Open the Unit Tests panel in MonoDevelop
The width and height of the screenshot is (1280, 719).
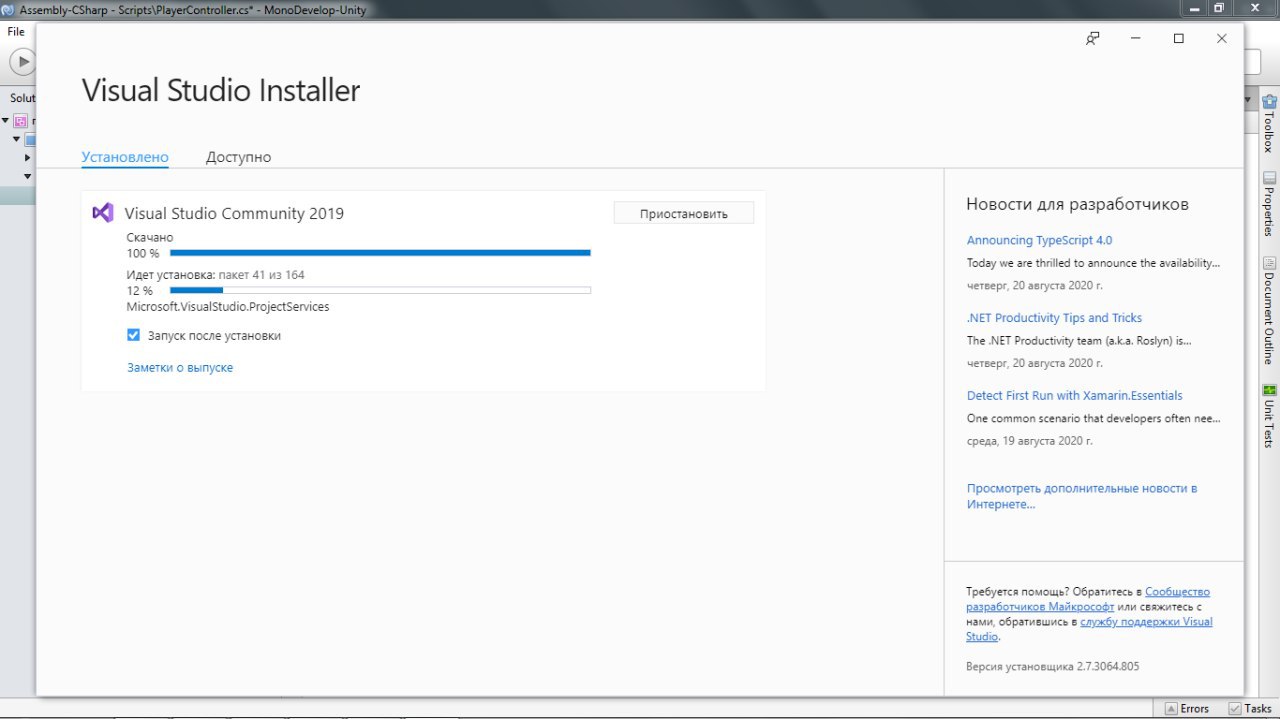click(x=1269, y=416)
